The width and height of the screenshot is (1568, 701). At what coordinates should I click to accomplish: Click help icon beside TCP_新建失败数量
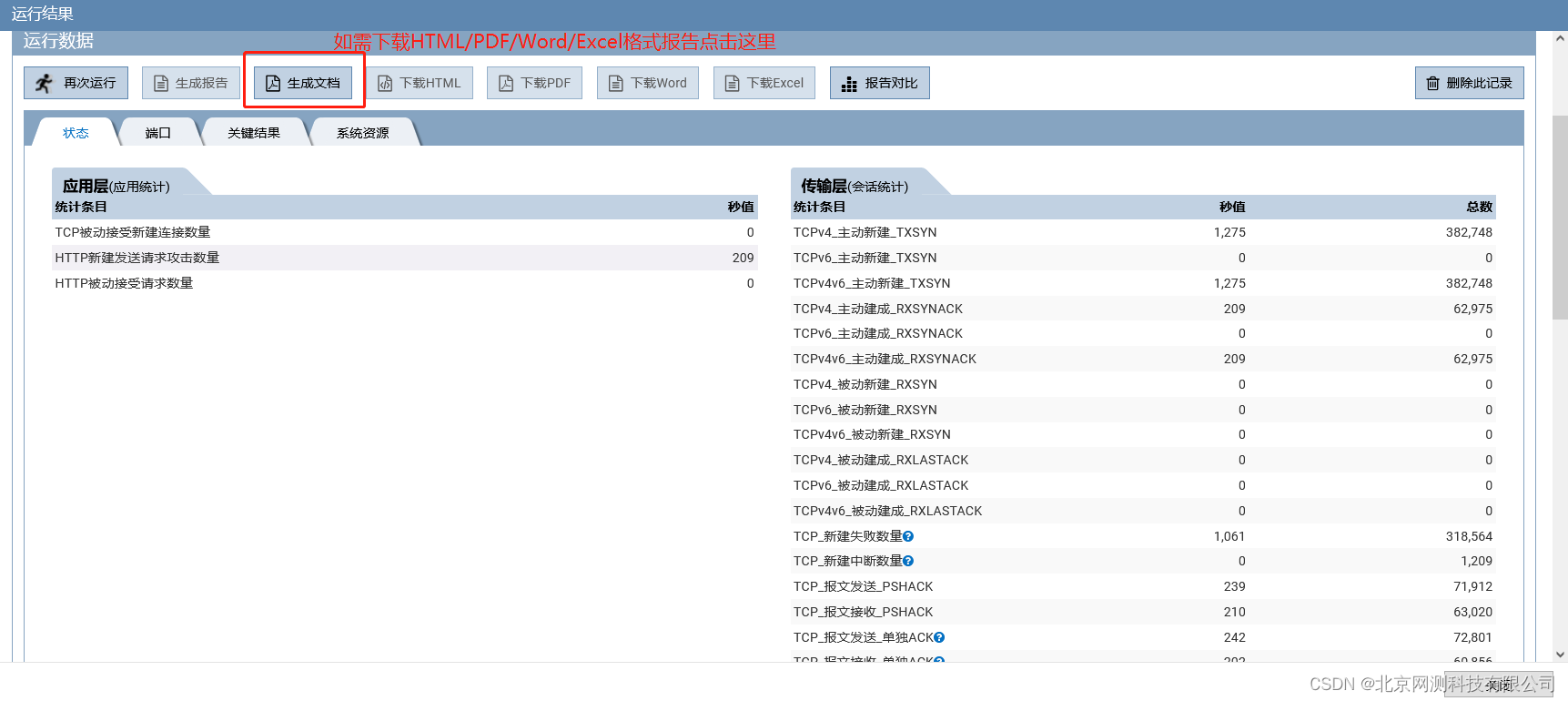908,536
